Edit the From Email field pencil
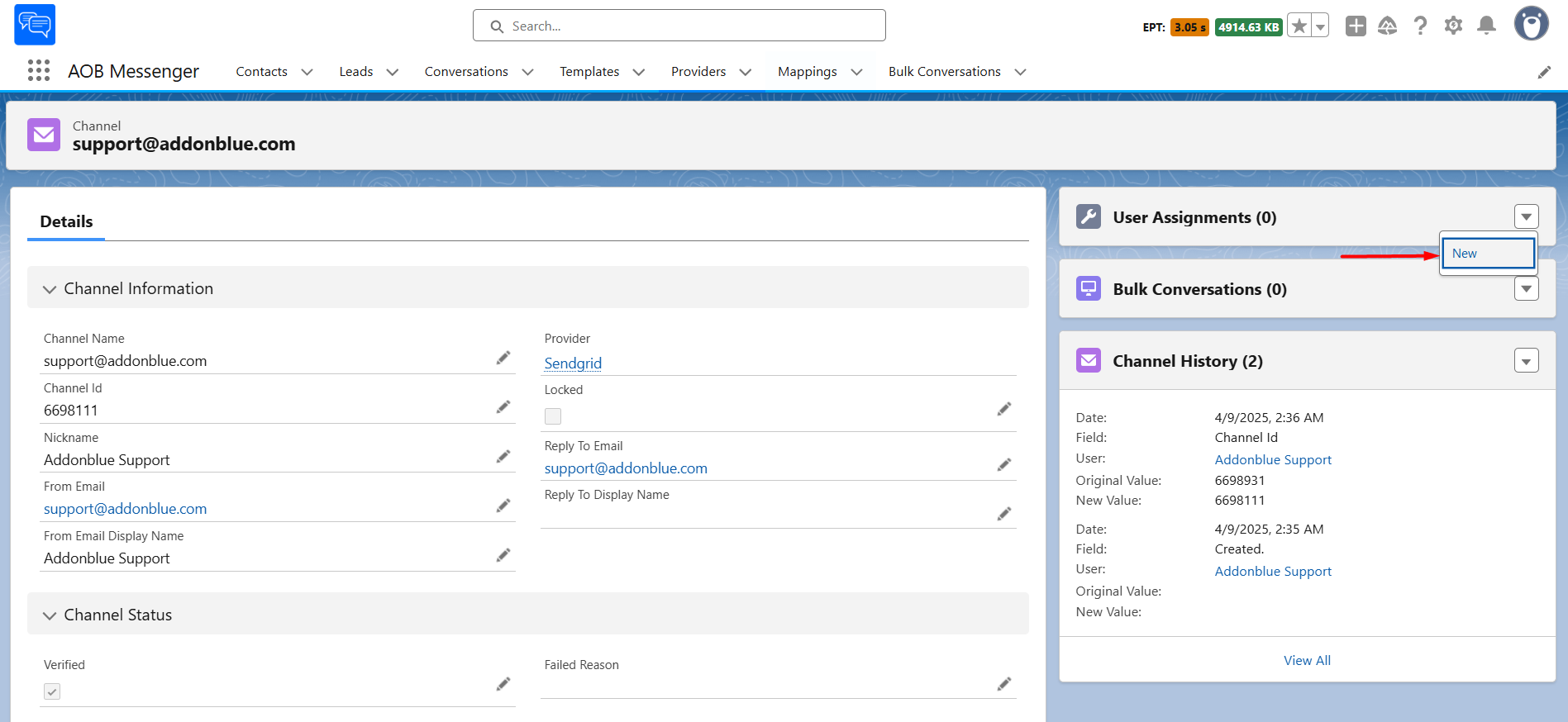1568x722 pixels. click(x=503, y=506)
